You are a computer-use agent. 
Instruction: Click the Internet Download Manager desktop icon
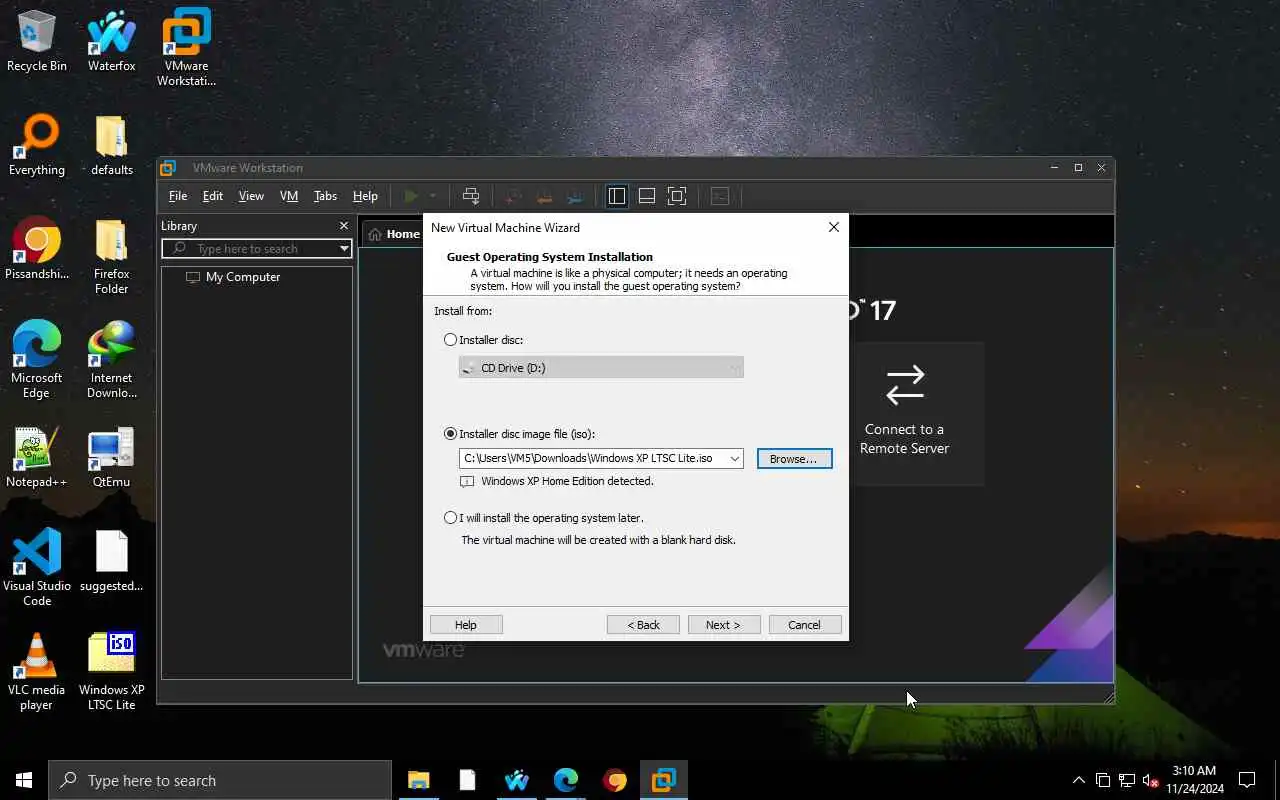point(112,360)
